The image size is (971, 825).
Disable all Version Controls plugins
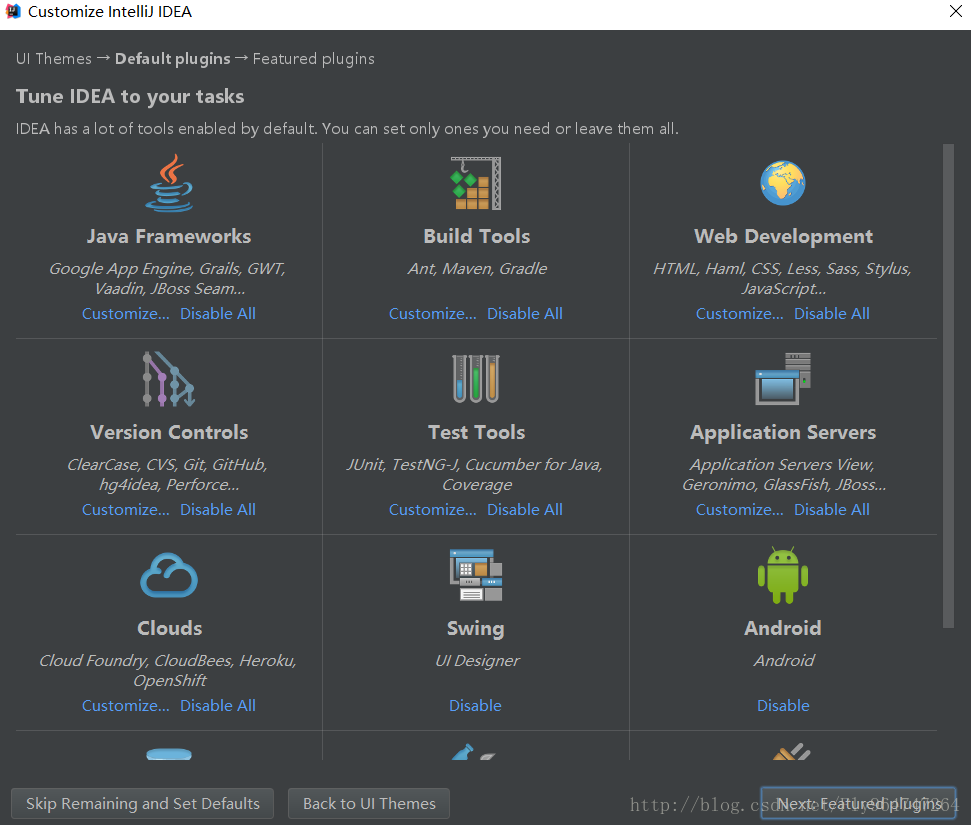click(218, 509)
